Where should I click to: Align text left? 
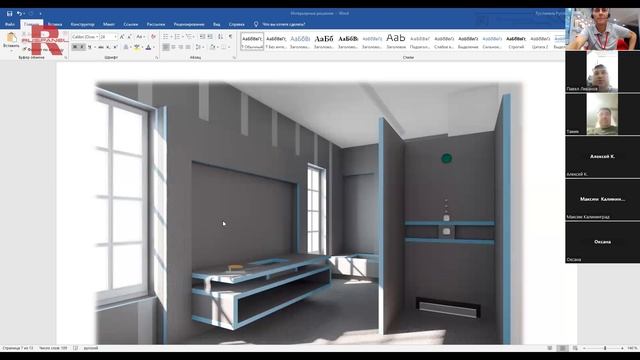[x=166, y=47]
